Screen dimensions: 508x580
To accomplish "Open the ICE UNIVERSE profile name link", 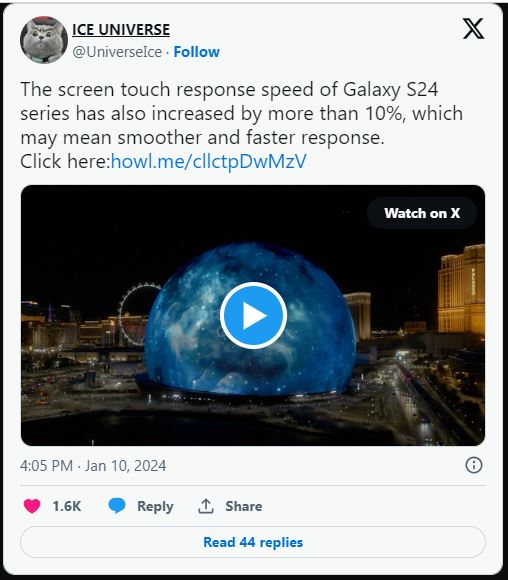I will [x=121, y=30].
